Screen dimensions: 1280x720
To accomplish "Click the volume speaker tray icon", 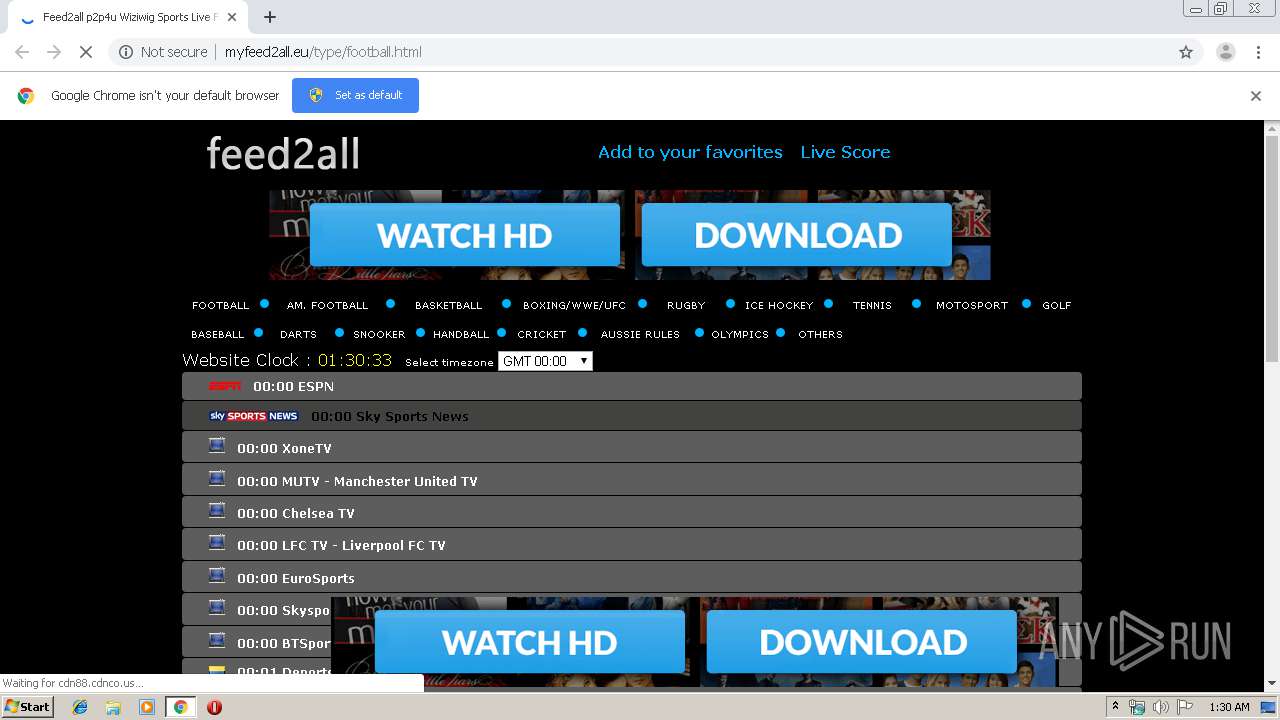I will [x=1160, y=707].
